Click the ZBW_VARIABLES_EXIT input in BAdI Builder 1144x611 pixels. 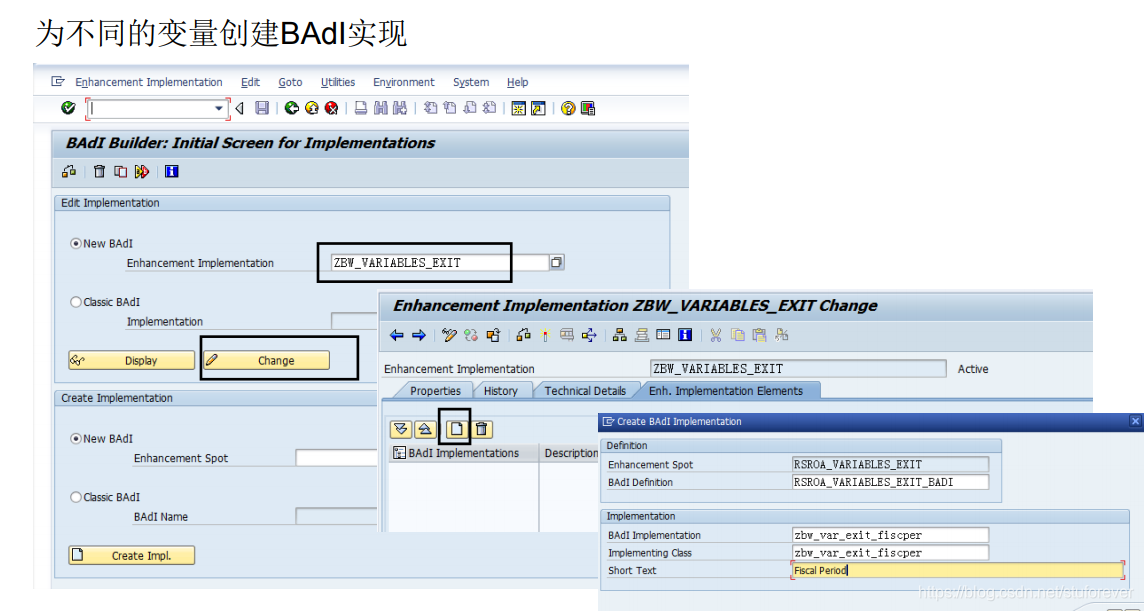click(440, 263)
